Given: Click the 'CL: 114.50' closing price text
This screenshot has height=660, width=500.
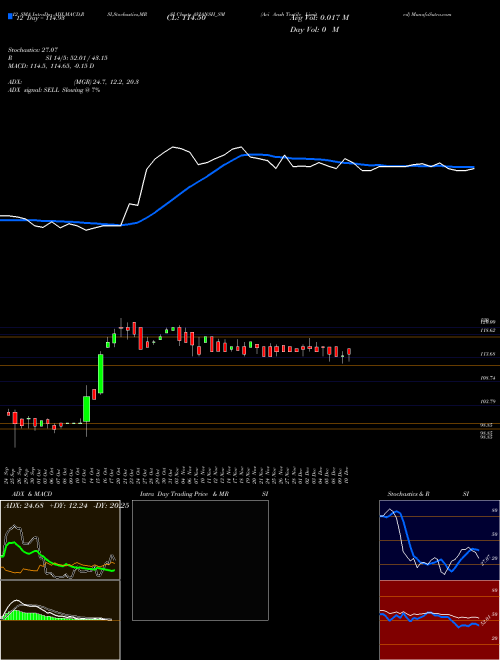Looking at the screenshot, I should tap(186, 18).
